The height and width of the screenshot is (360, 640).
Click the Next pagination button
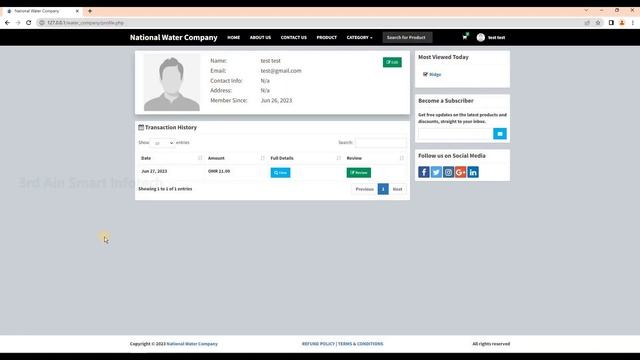[398, 189]
